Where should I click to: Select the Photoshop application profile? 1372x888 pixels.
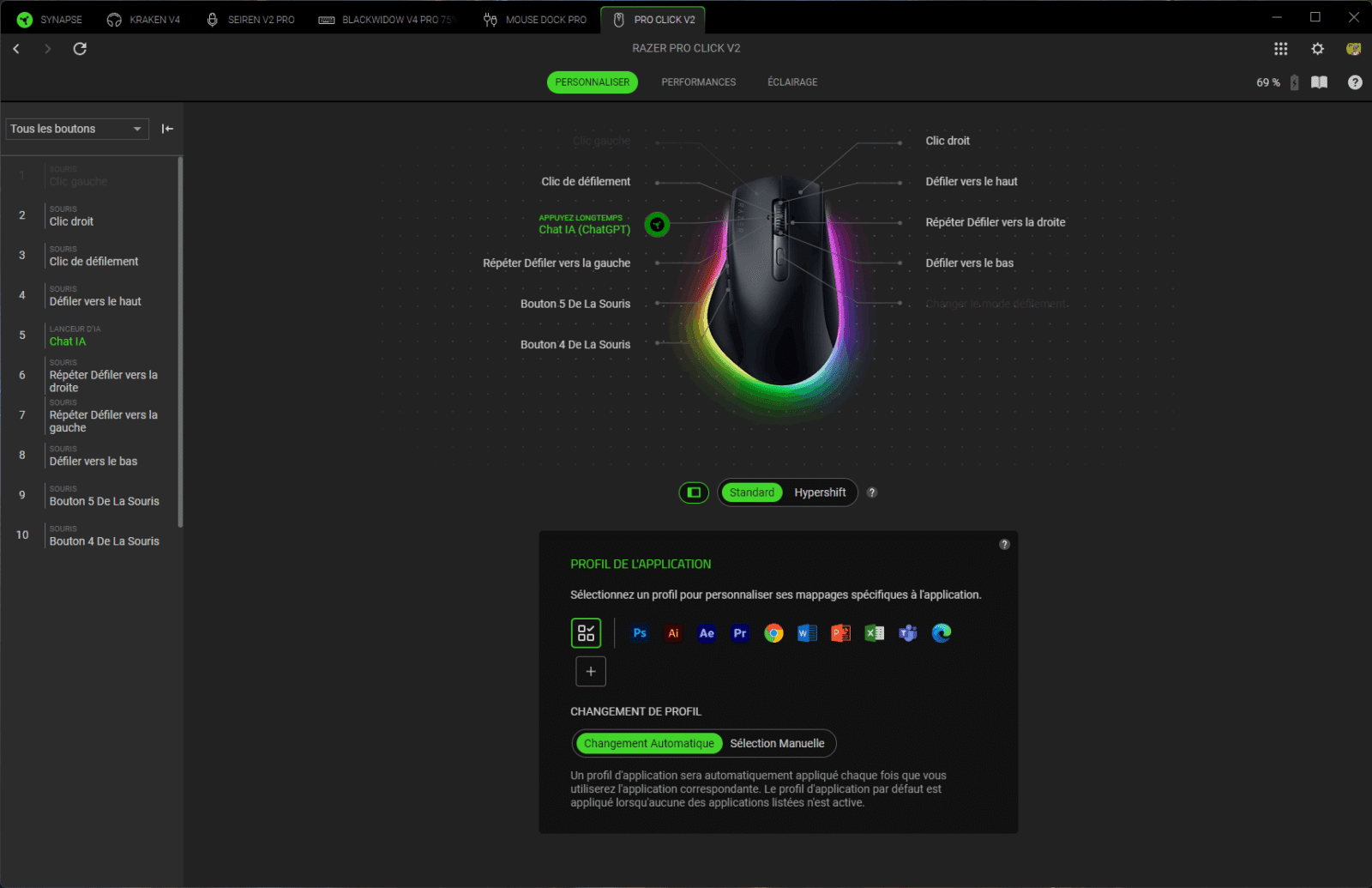click(x=640, y=633)
